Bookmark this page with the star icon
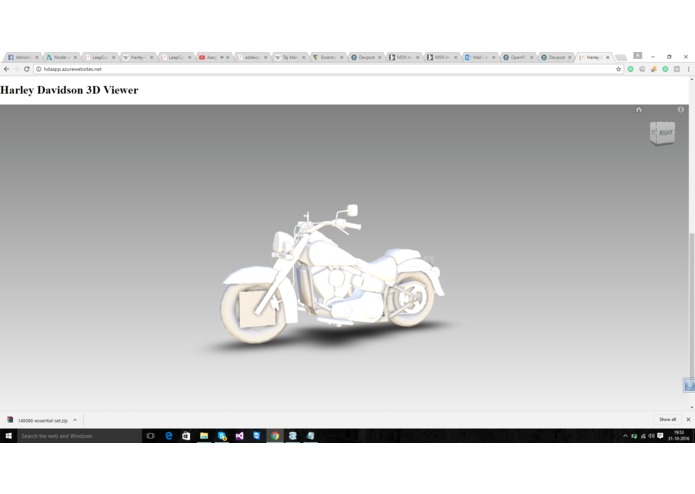The width and height of the screenshot is (695, 494). pos(618,69)
